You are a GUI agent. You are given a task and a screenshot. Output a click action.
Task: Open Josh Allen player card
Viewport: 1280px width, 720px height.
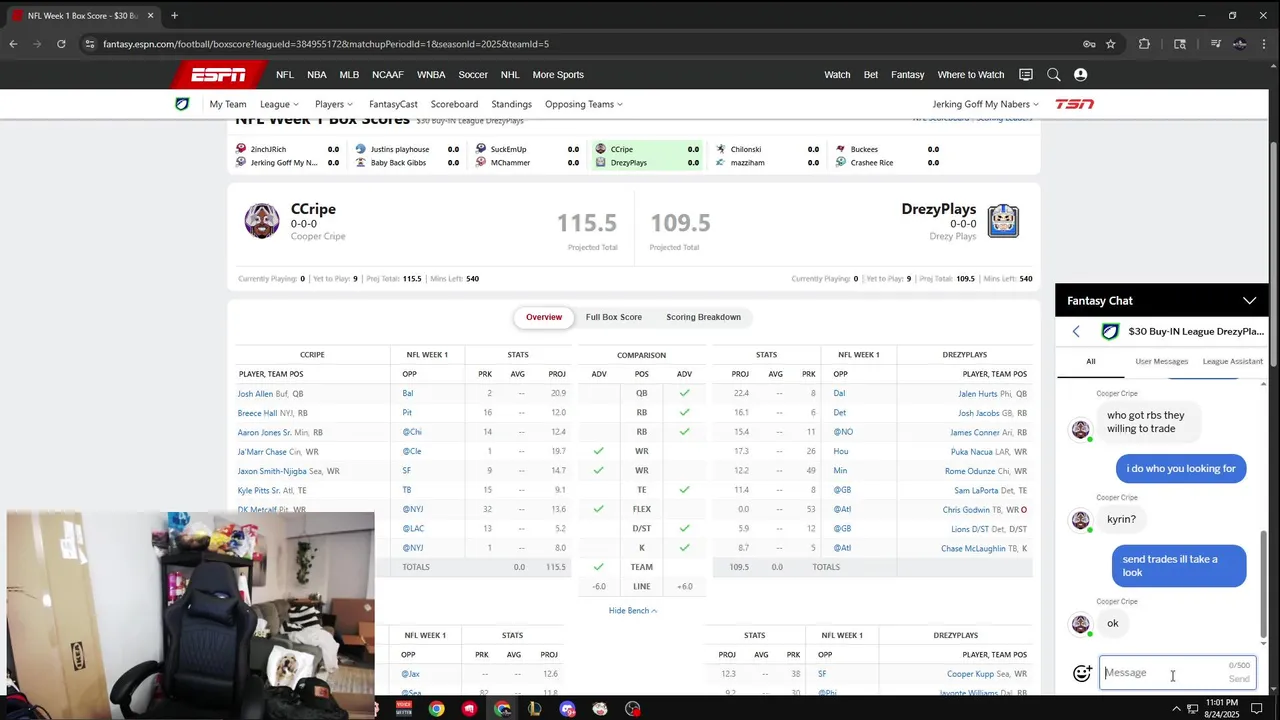click(255, 394)
